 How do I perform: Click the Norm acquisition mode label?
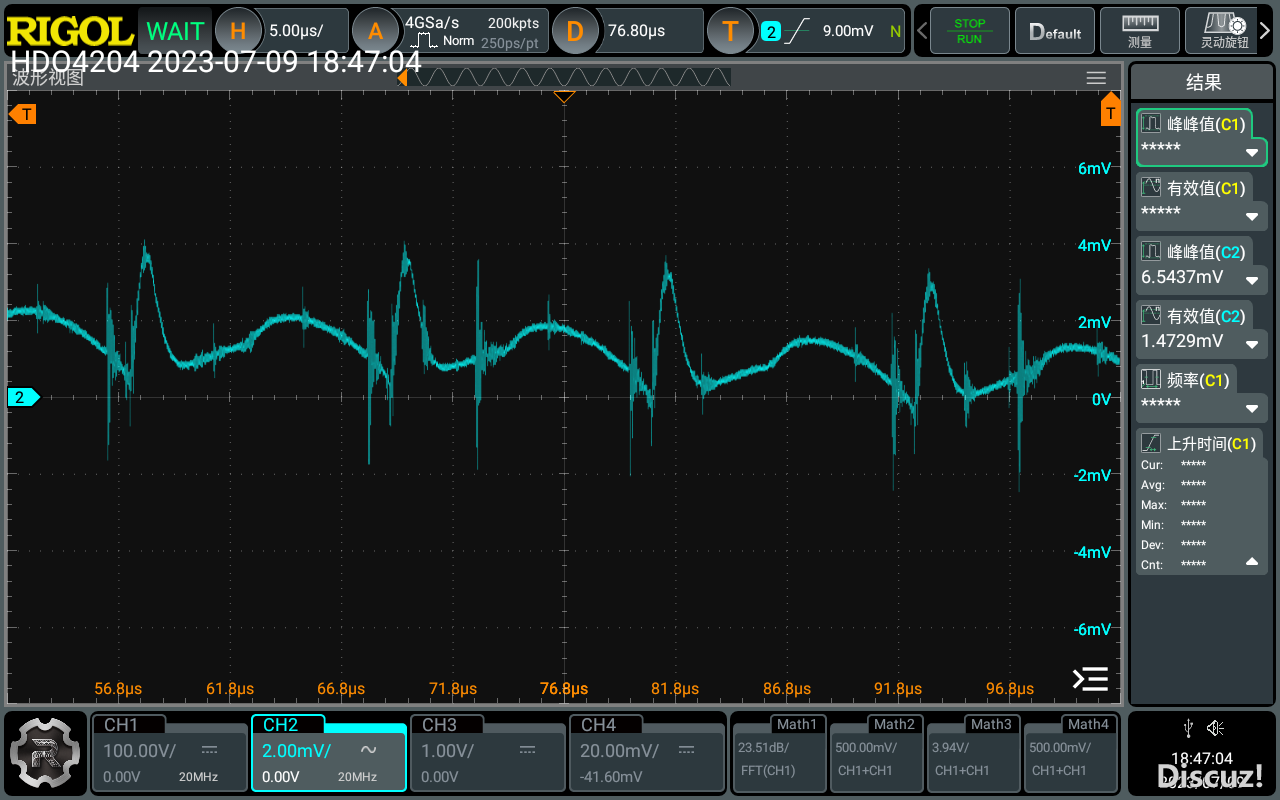pos(458,41)
